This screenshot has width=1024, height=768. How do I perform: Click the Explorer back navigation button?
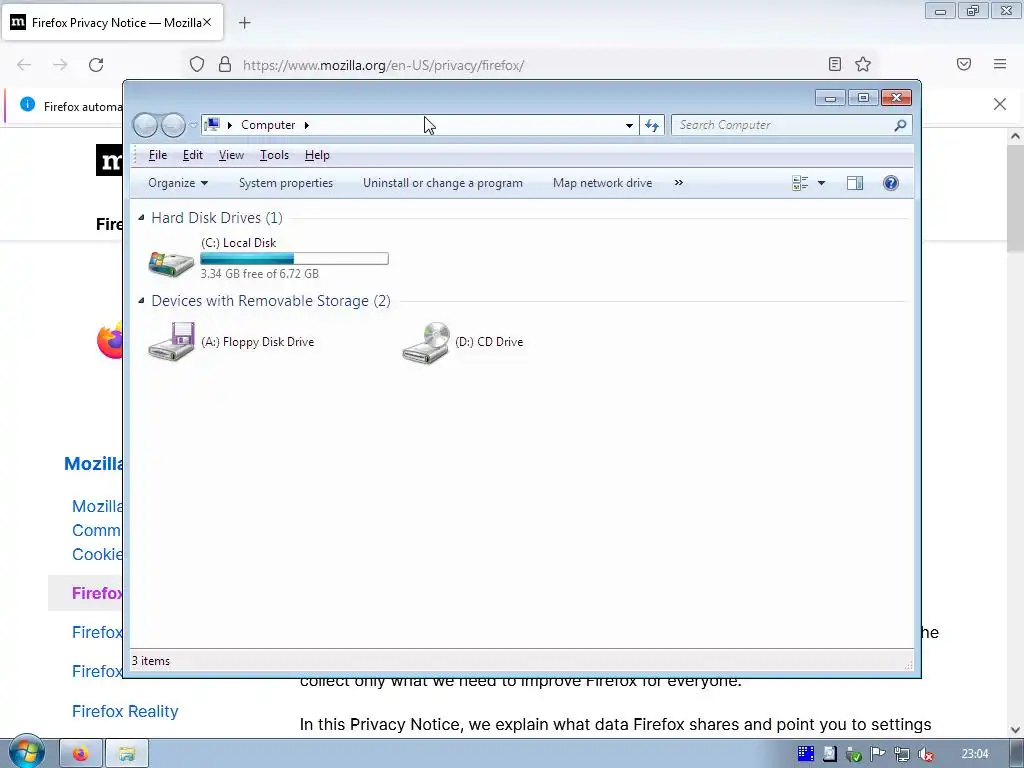tap(145, 125)
